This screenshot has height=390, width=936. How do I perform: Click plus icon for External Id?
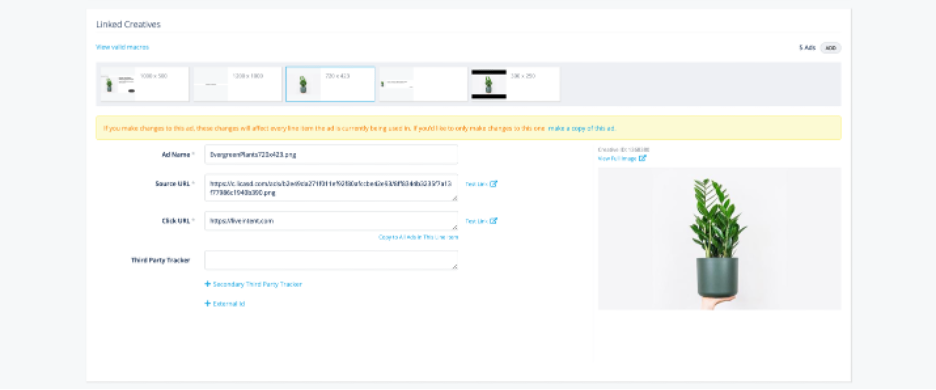pyautogui.click(x=208, y=303)
